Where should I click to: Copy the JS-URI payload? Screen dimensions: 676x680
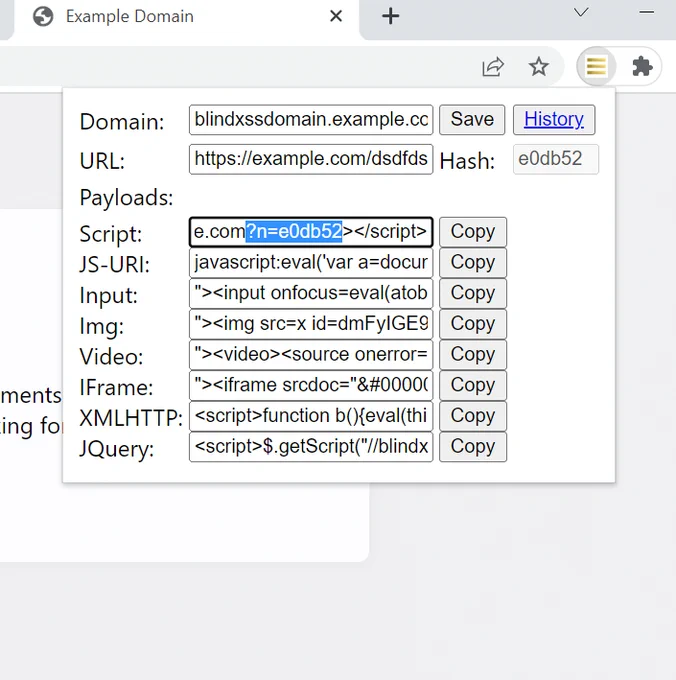[x=473, y=263]
